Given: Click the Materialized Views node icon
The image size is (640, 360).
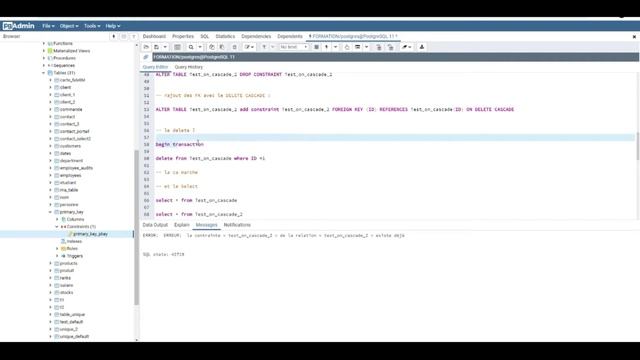Looking at the screenshot, I should pos(50,51).
